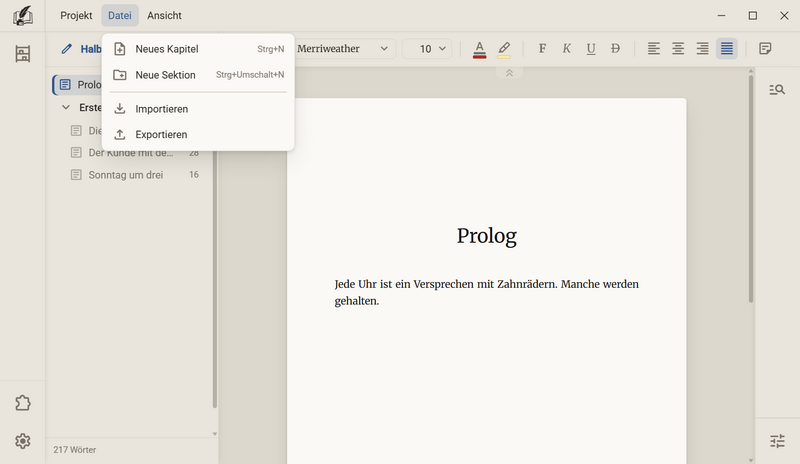The width and height of the screenshot is (800, 464).
Task: Close the application window
Action: pos(784,16)
